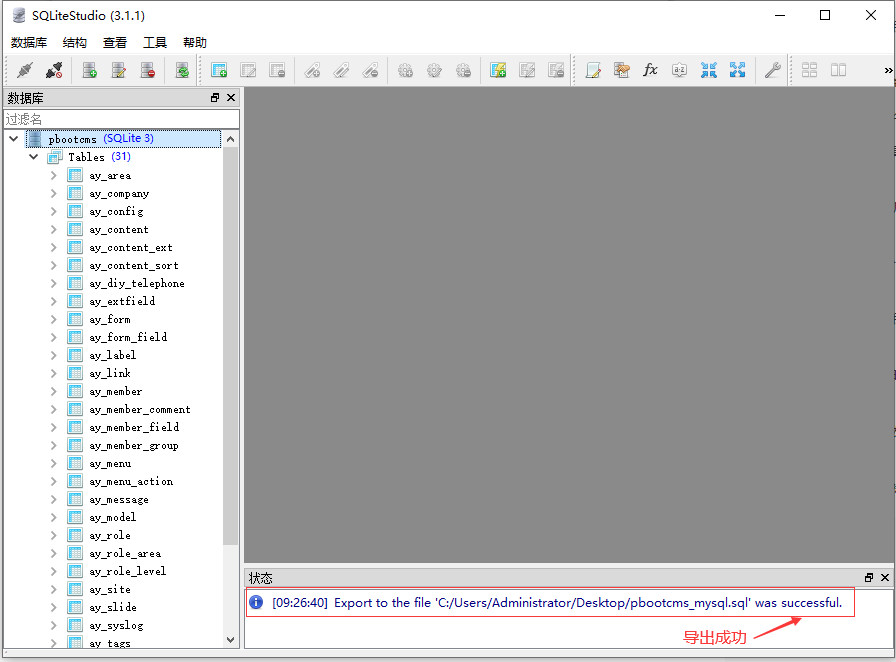Expand the ay_content table node
Viewport: 896px width, 662px height.
tap(54, 229)
